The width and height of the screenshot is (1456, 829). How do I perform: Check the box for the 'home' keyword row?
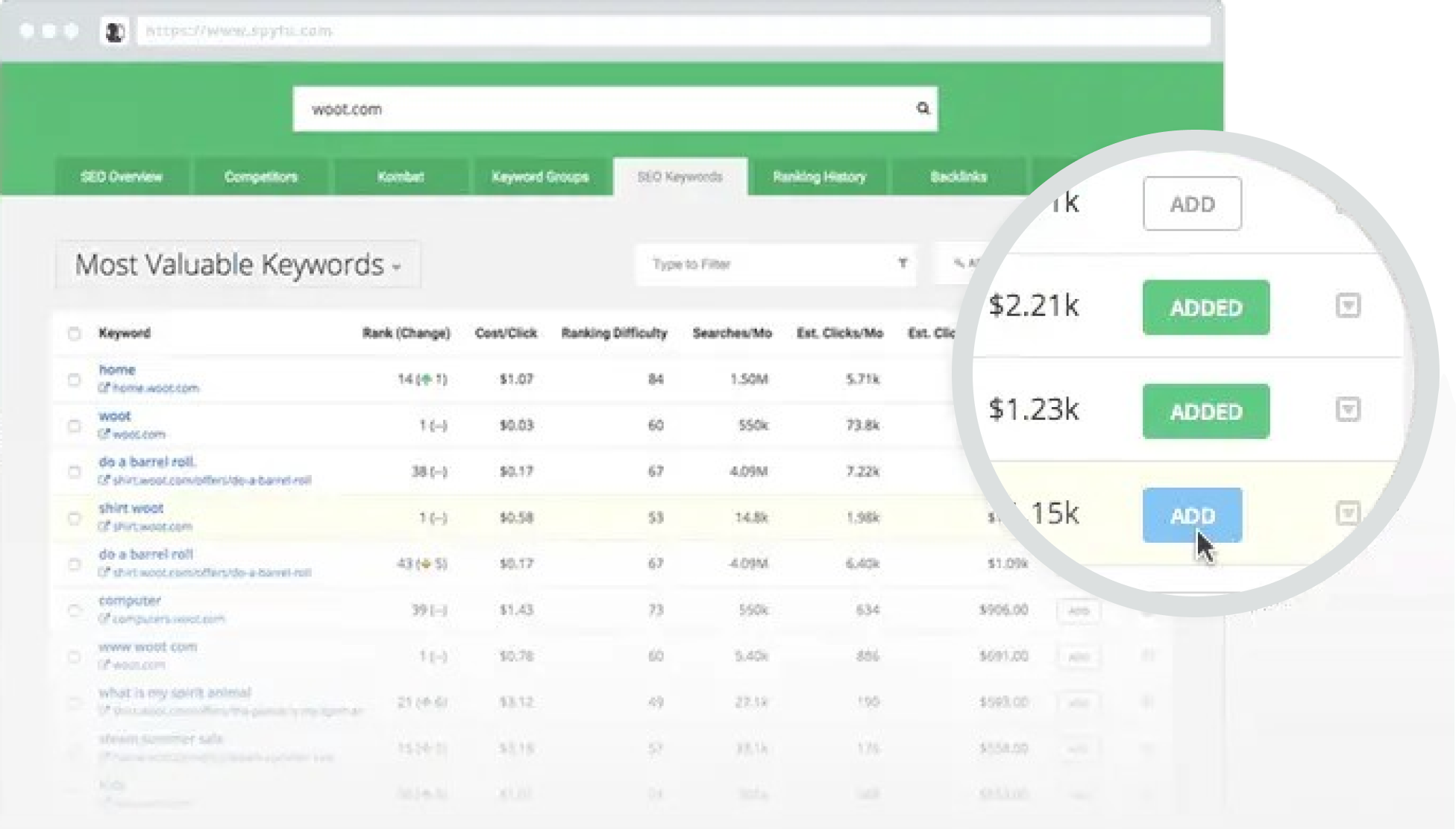pyautogui.click(x=74, y=379)
